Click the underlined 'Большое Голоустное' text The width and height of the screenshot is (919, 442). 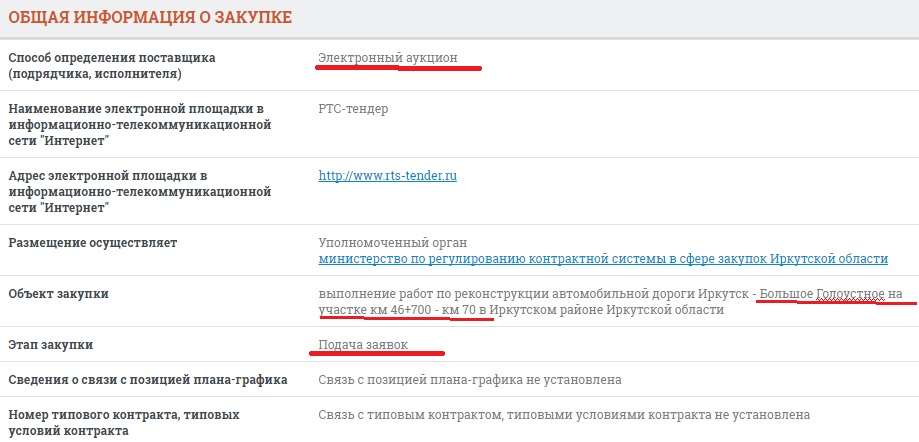(822, 294)
